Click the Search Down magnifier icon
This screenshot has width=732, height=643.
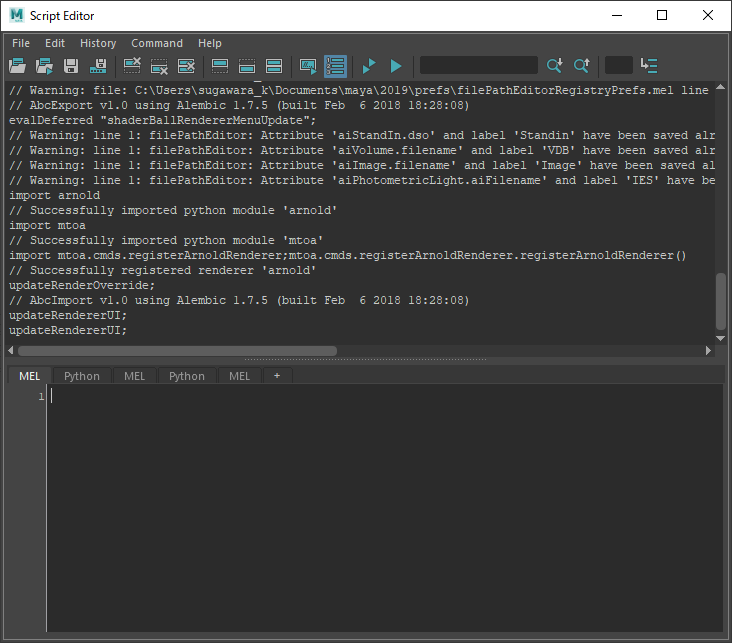tap(555, 66)
